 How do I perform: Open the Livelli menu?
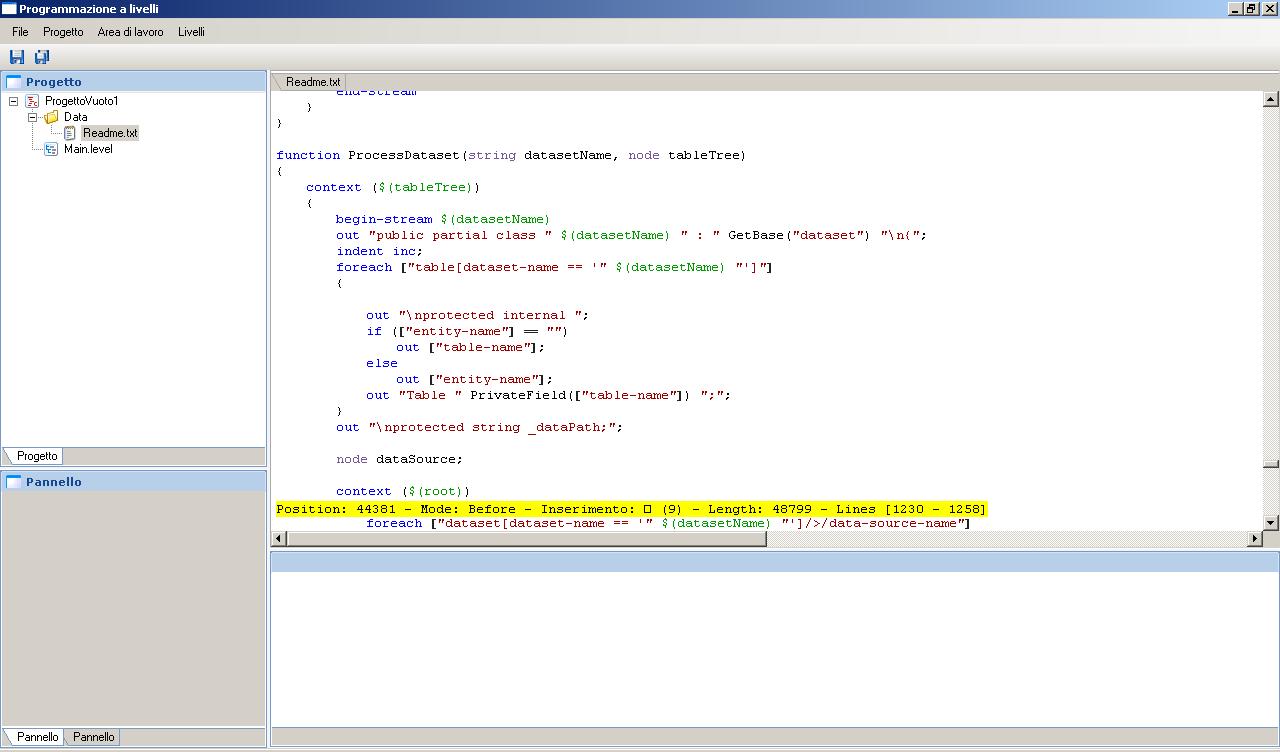coord(191,32)
